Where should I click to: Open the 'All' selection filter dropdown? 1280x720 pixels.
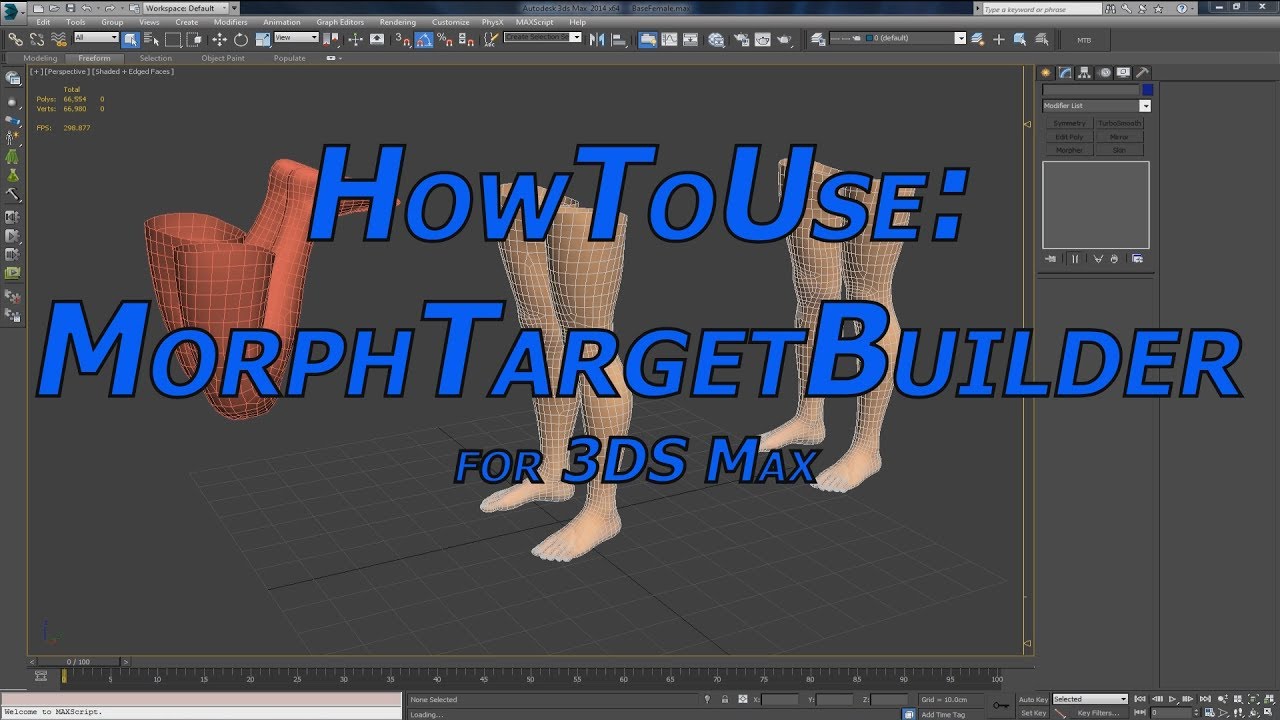tap(97, 38)
